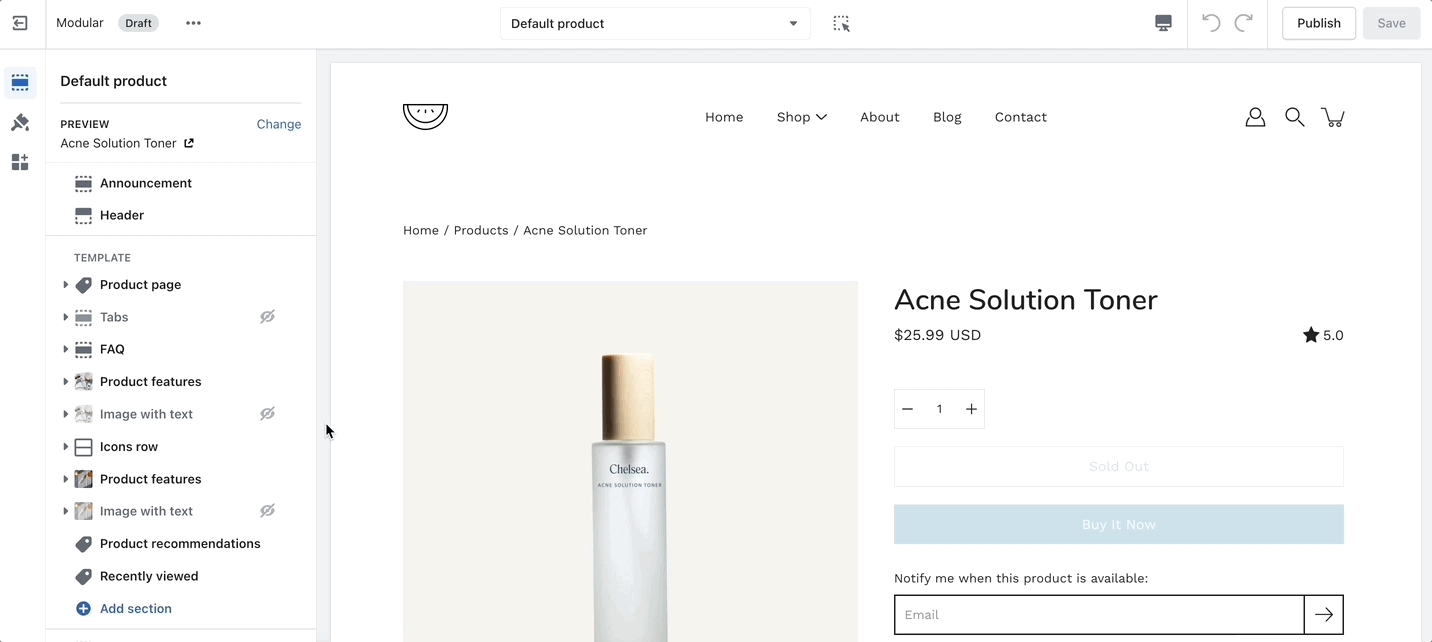This screenshot has height=642, width=1432.
Task: Expand the FAQ section tree
Action: click(x=66, y=349)
